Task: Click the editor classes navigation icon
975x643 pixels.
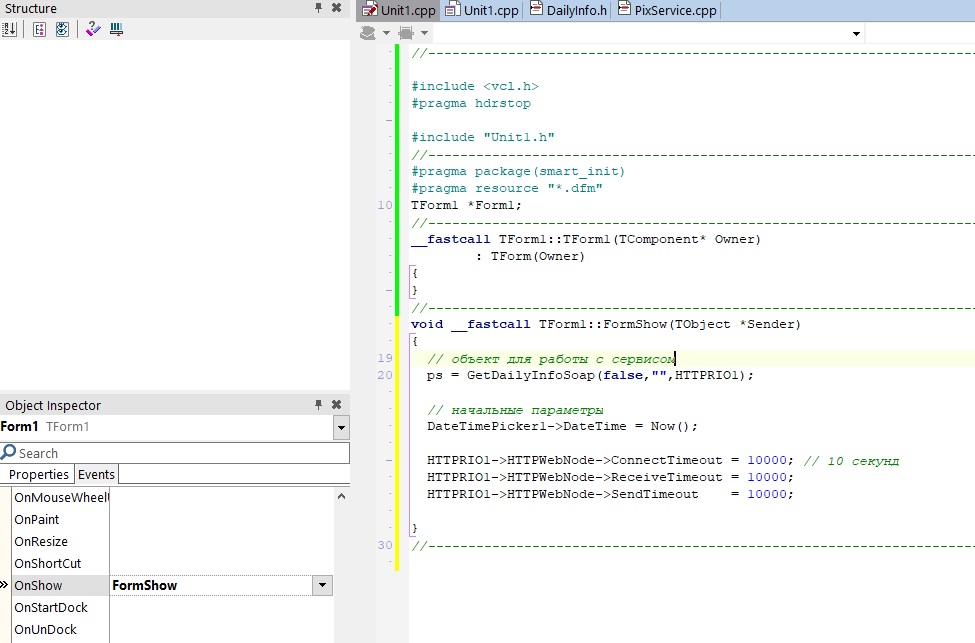Action: (x=368, y=32)
